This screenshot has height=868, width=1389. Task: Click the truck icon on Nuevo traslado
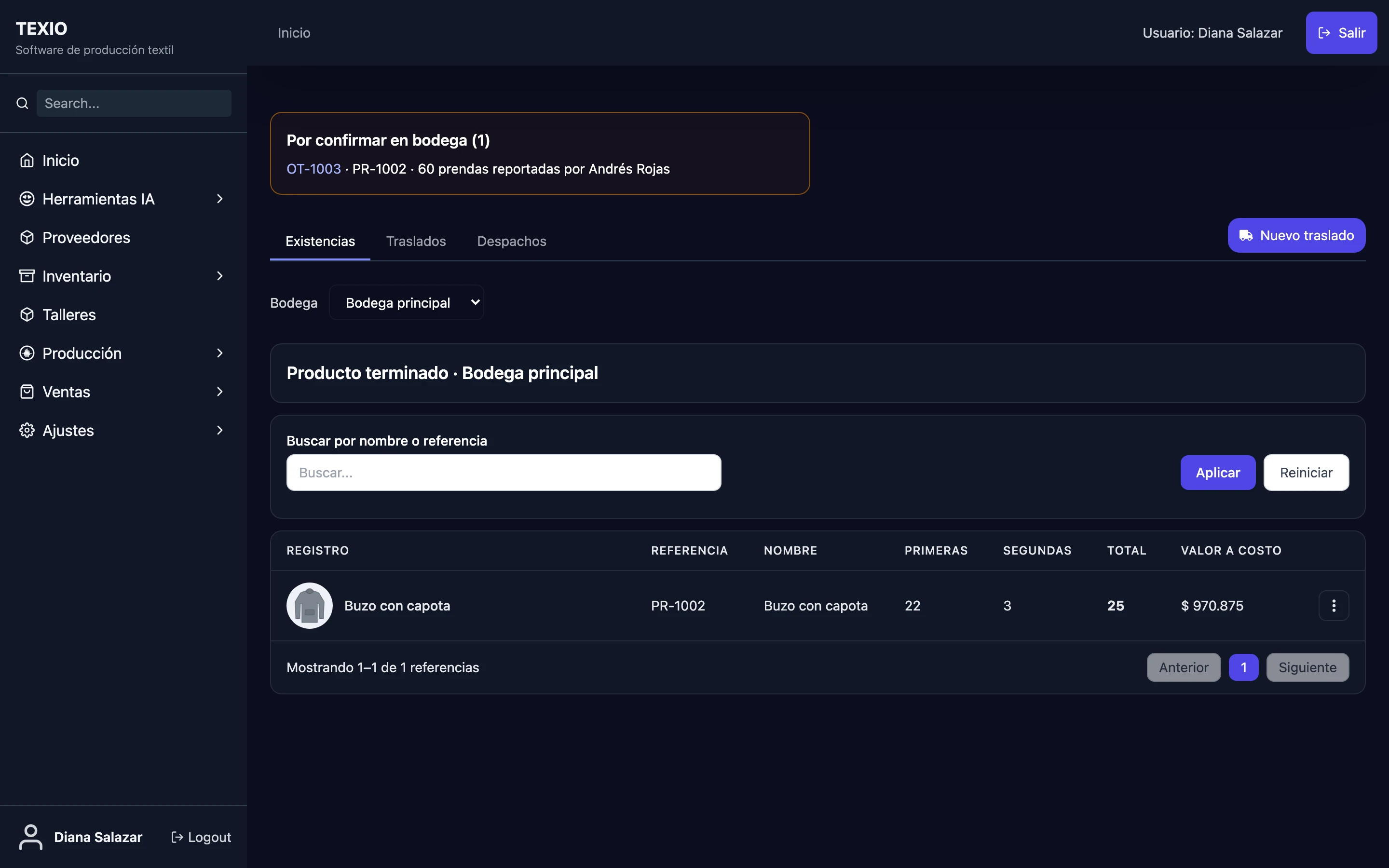1245,235
